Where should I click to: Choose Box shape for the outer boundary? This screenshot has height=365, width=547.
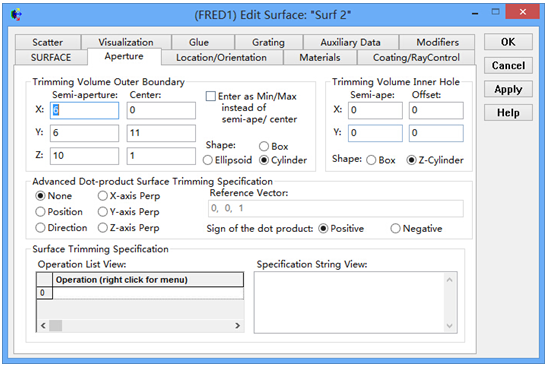click(264, 146)
